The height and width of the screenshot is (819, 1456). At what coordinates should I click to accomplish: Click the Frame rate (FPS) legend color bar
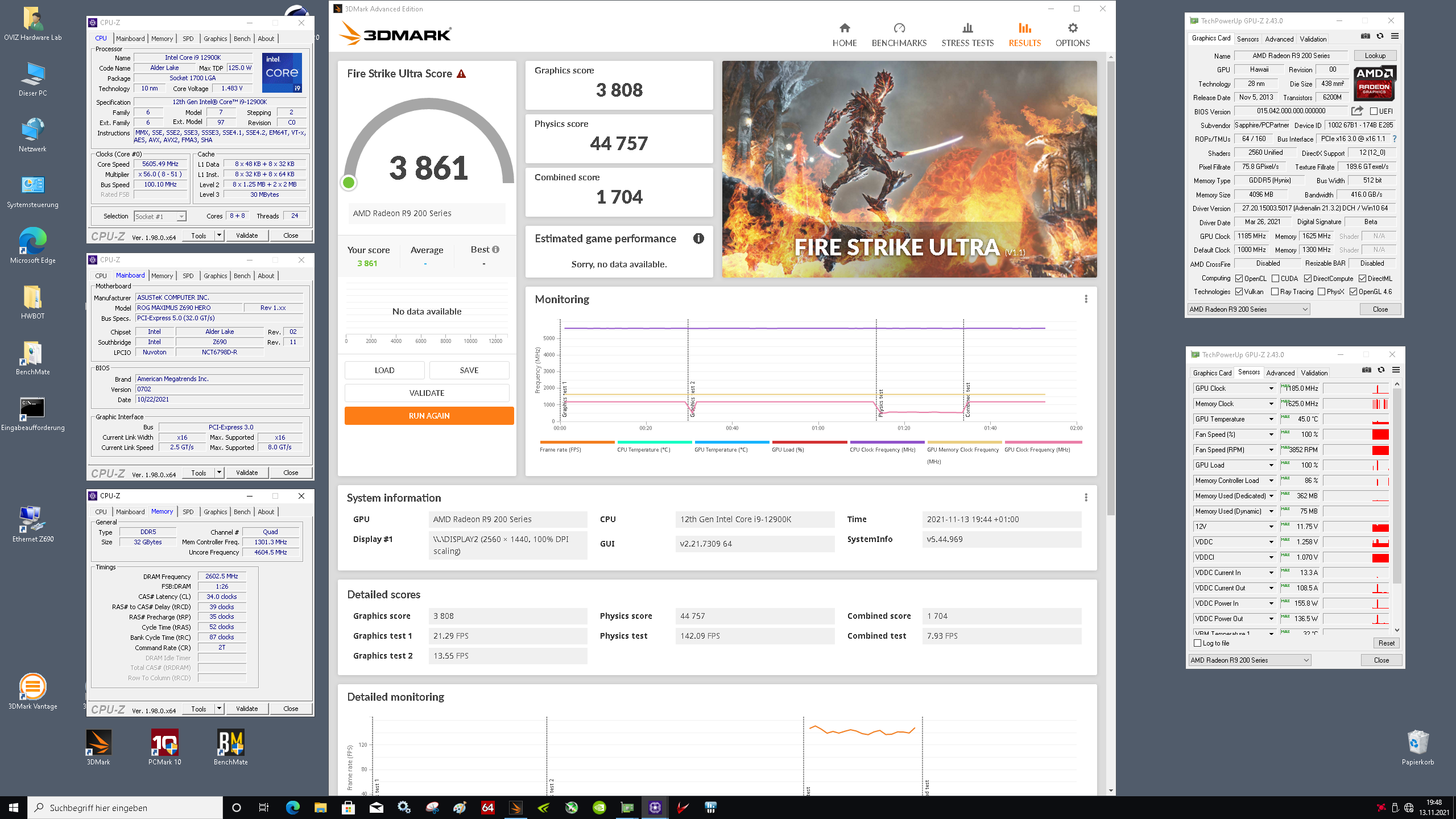[x=577, y=442]
